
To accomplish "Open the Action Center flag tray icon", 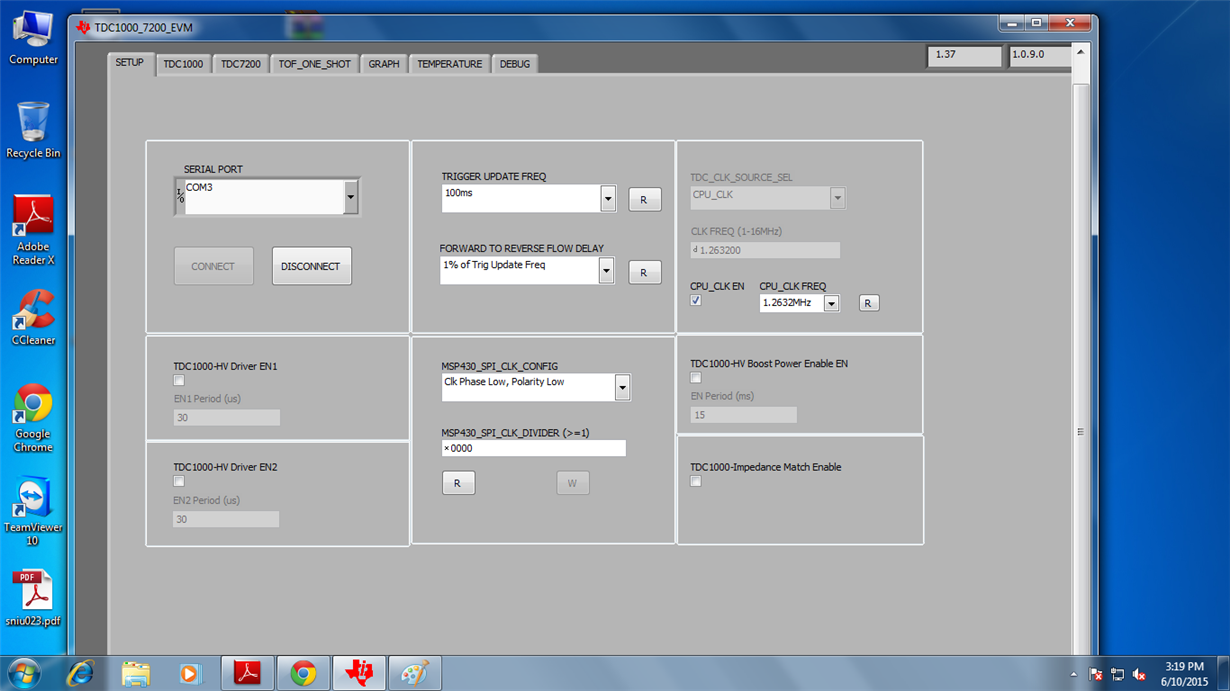I will (x=1096, y=674).
